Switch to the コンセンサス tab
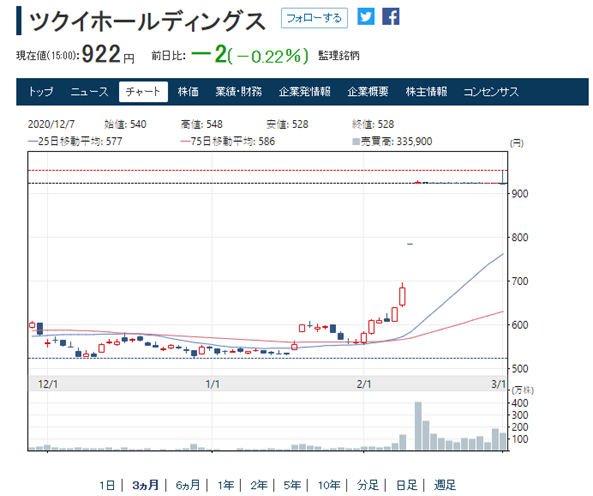Screen dimensions: 593x496 (491, 91)
